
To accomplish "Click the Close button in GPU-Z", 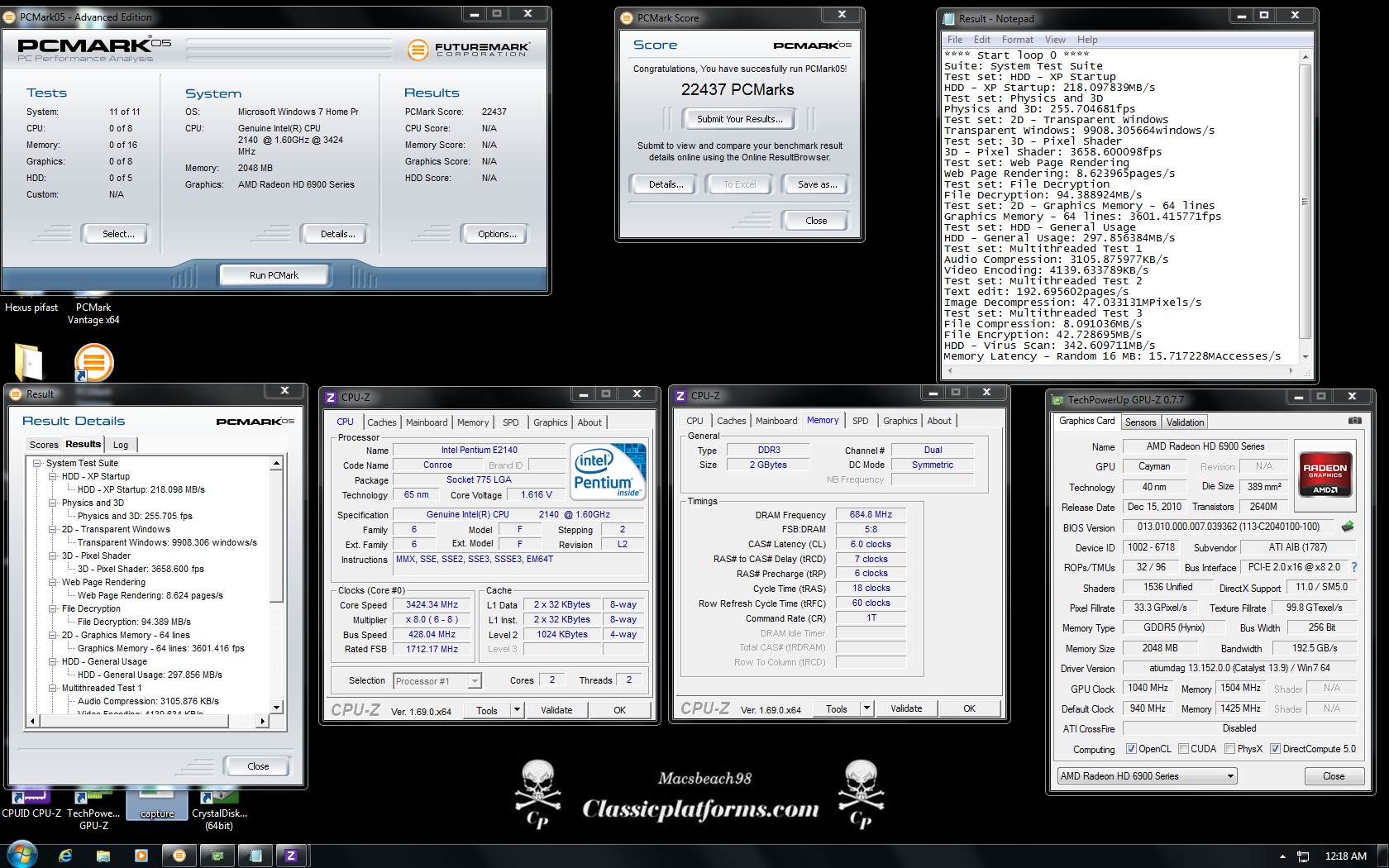I will tap(1333, 776).
